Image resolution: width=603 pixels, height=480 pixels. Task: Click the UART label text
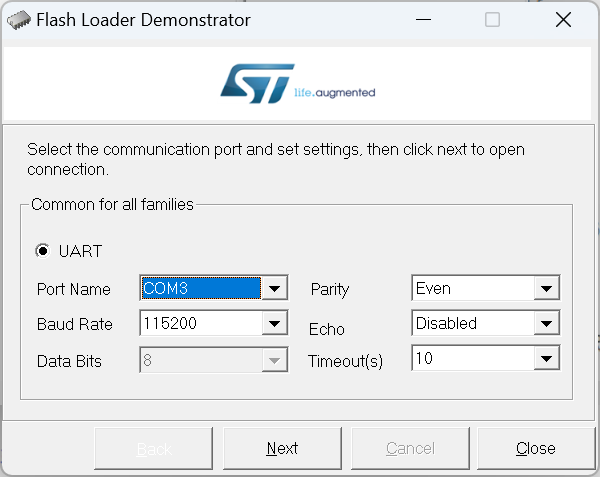tap(80, 252)
